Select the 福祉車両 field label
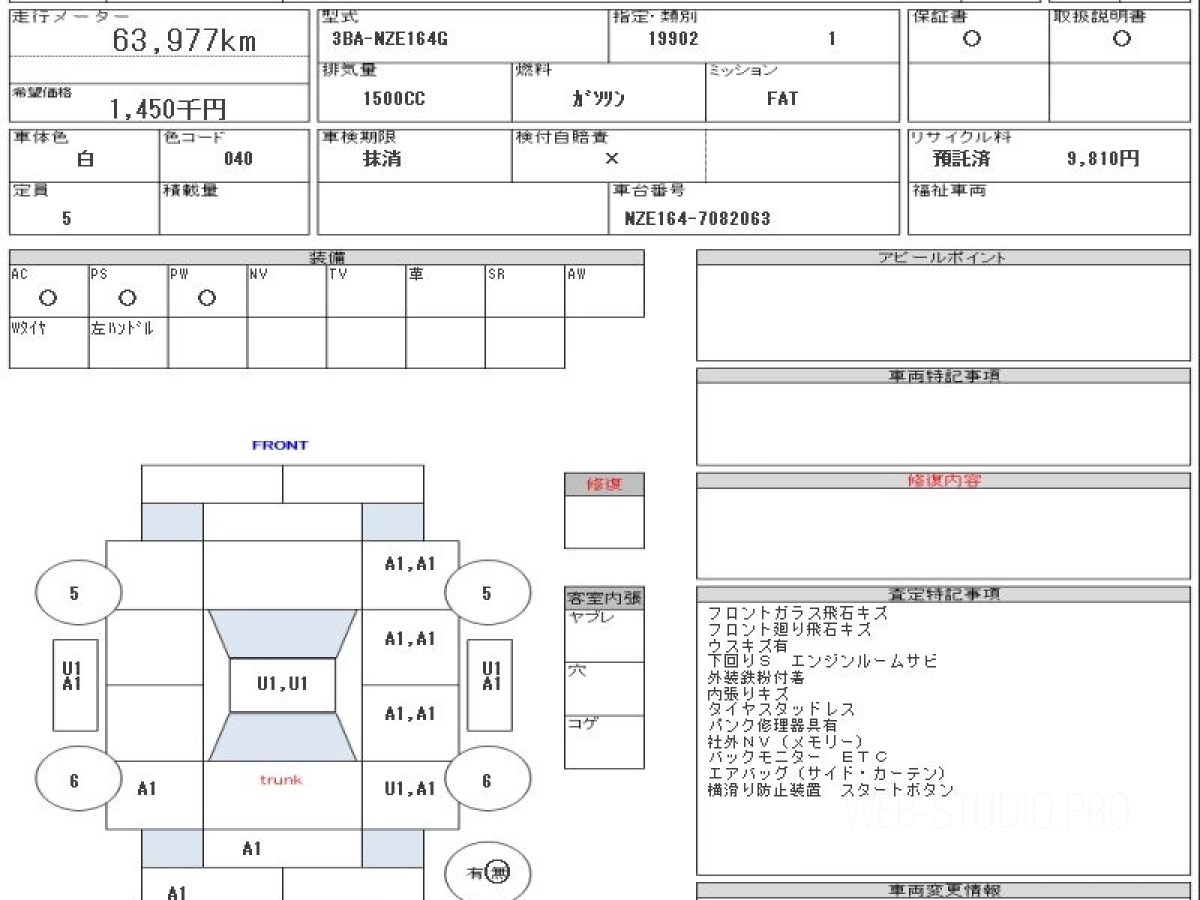The height and width of the screenshot is (900, 1200). 948,191
